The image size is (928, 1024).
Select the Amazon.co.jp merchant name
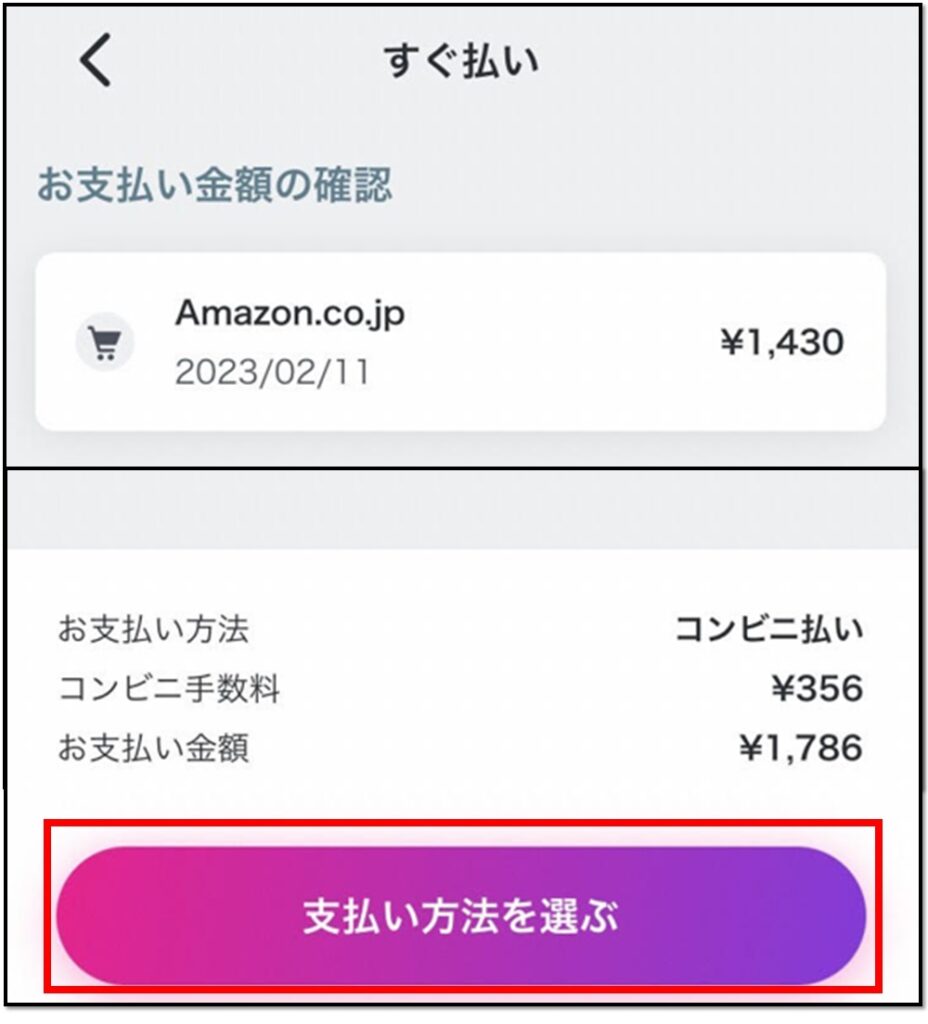coord(290,314)
